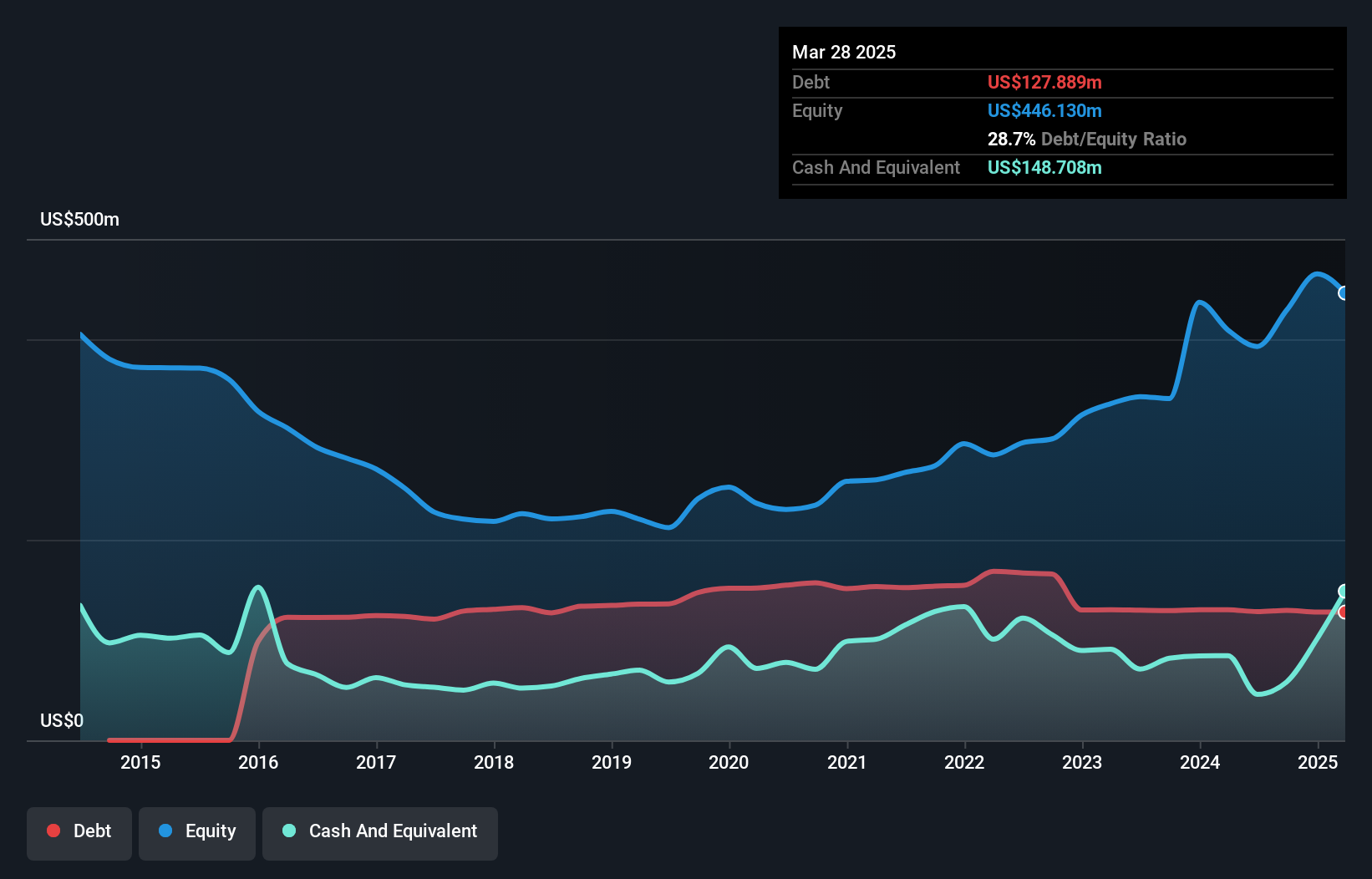Screen dimensions: 1372x879
Task: Click the Mar 28 2025 tooltip date
Action: tap(844, 52)
